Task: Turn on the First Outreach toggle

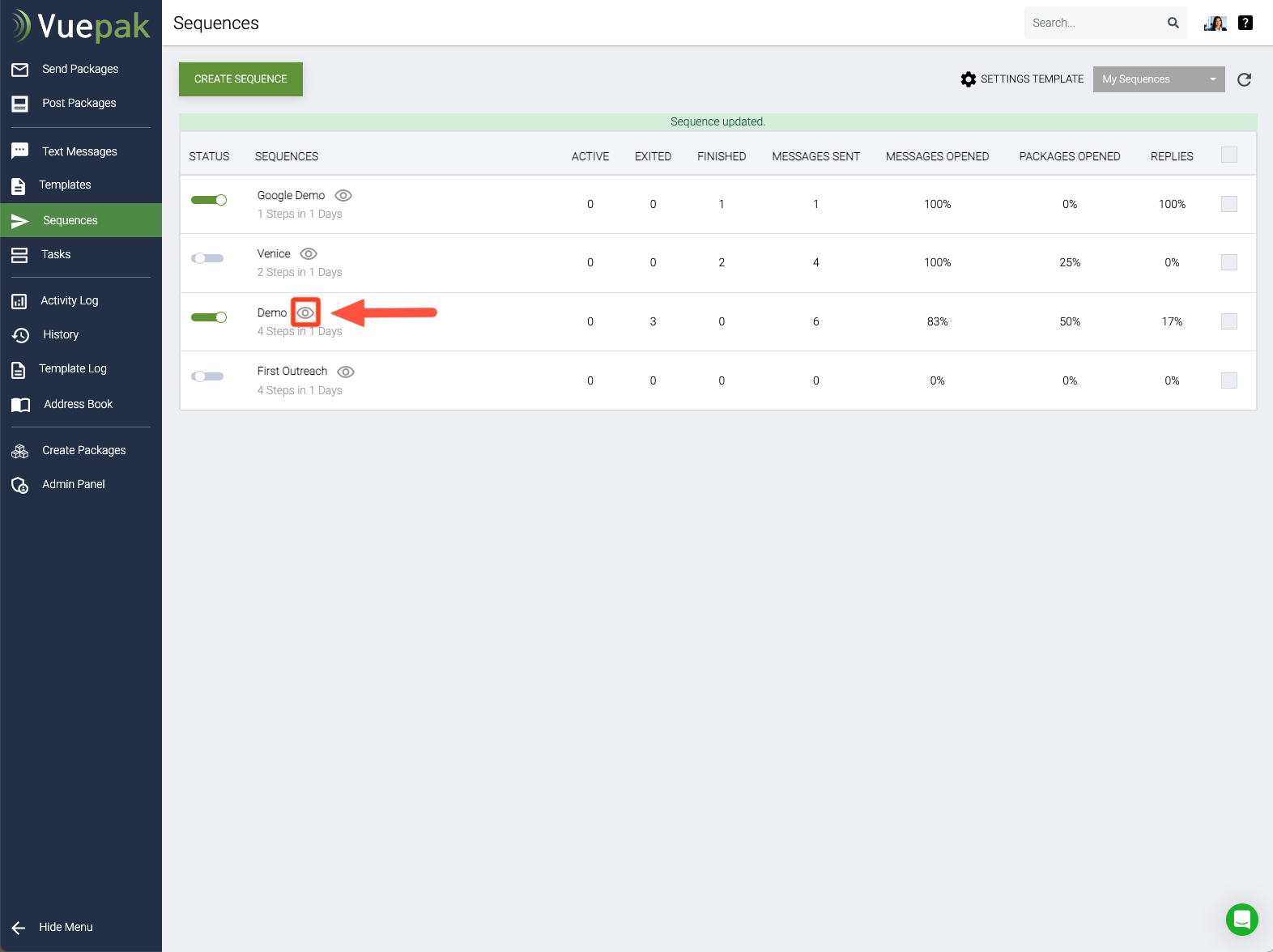Action: click(207, 376)
